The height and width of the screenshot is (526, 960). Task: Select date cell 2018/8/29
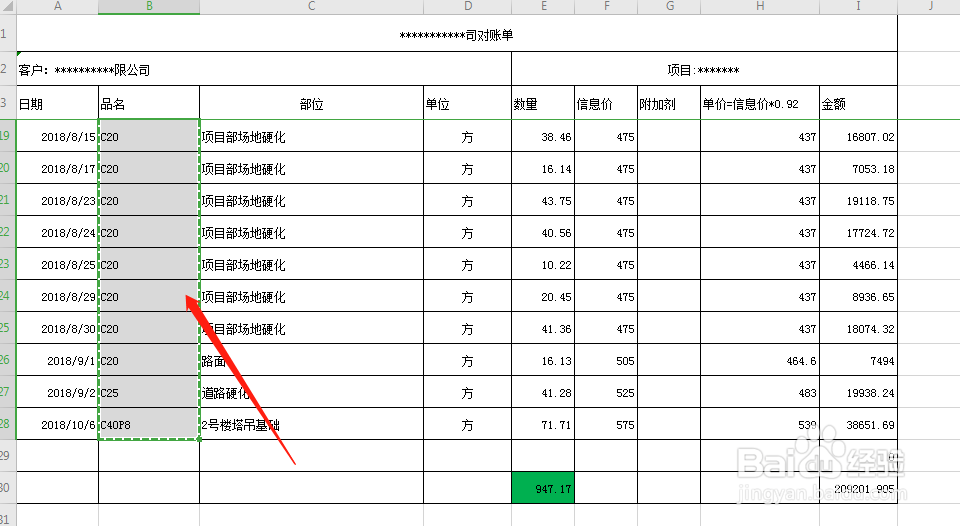[57, 296]
